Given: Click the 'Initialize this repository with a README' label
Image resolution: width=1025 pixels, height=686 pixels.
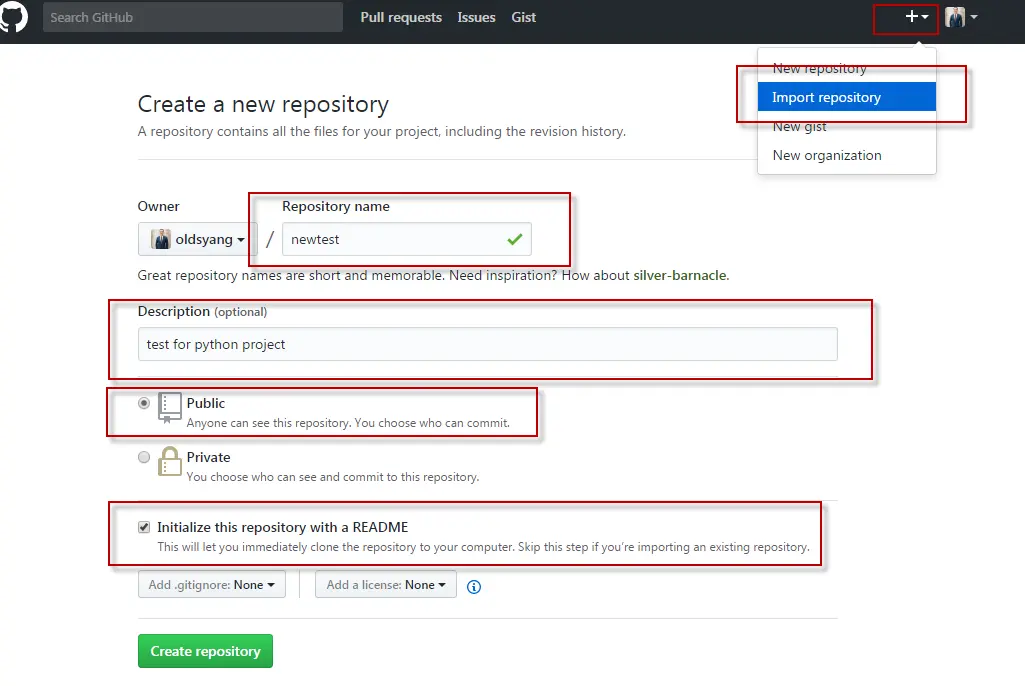Looking at the screenshot, I should point(282,527).
